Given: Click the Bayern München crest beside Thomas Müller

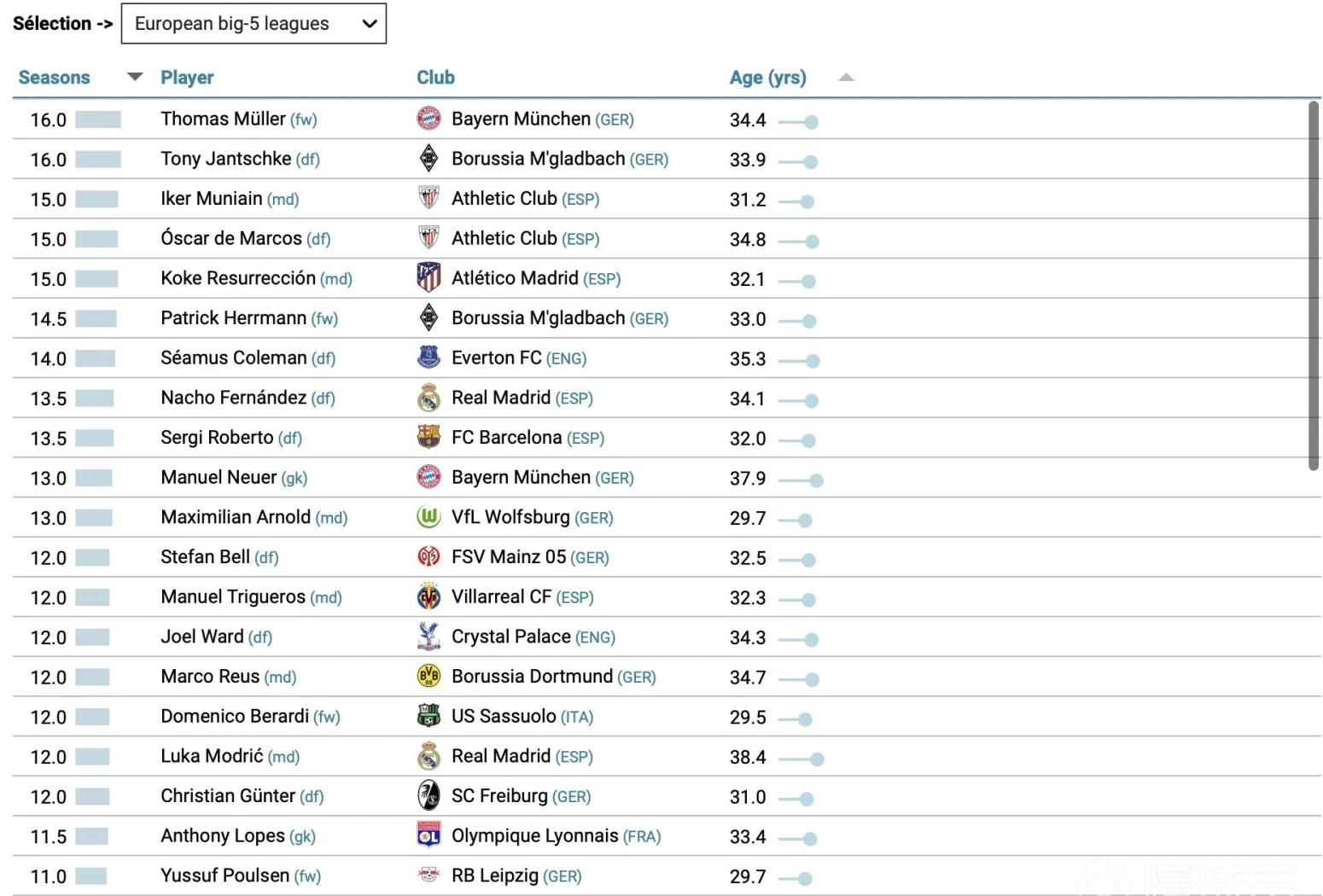Looking at the screenshot, I should pos(428,119).
